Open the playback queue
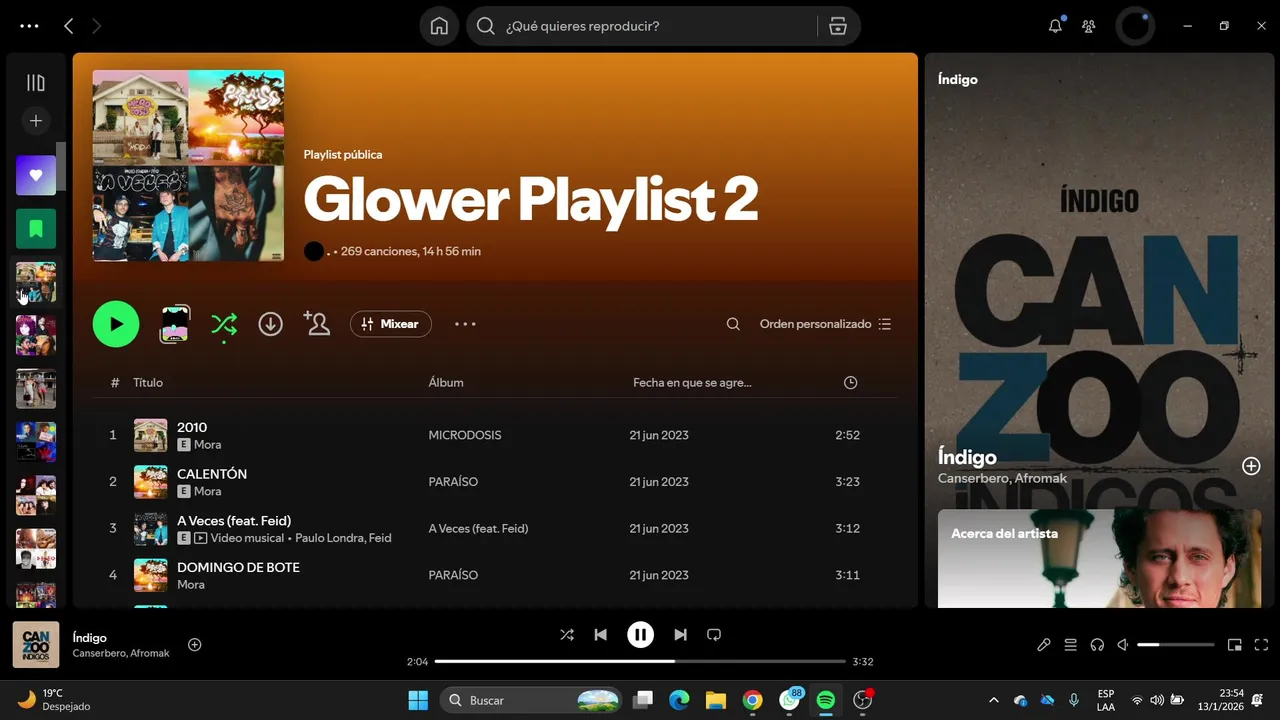This screenshot has width=1280, height=720. (1071, 645)
